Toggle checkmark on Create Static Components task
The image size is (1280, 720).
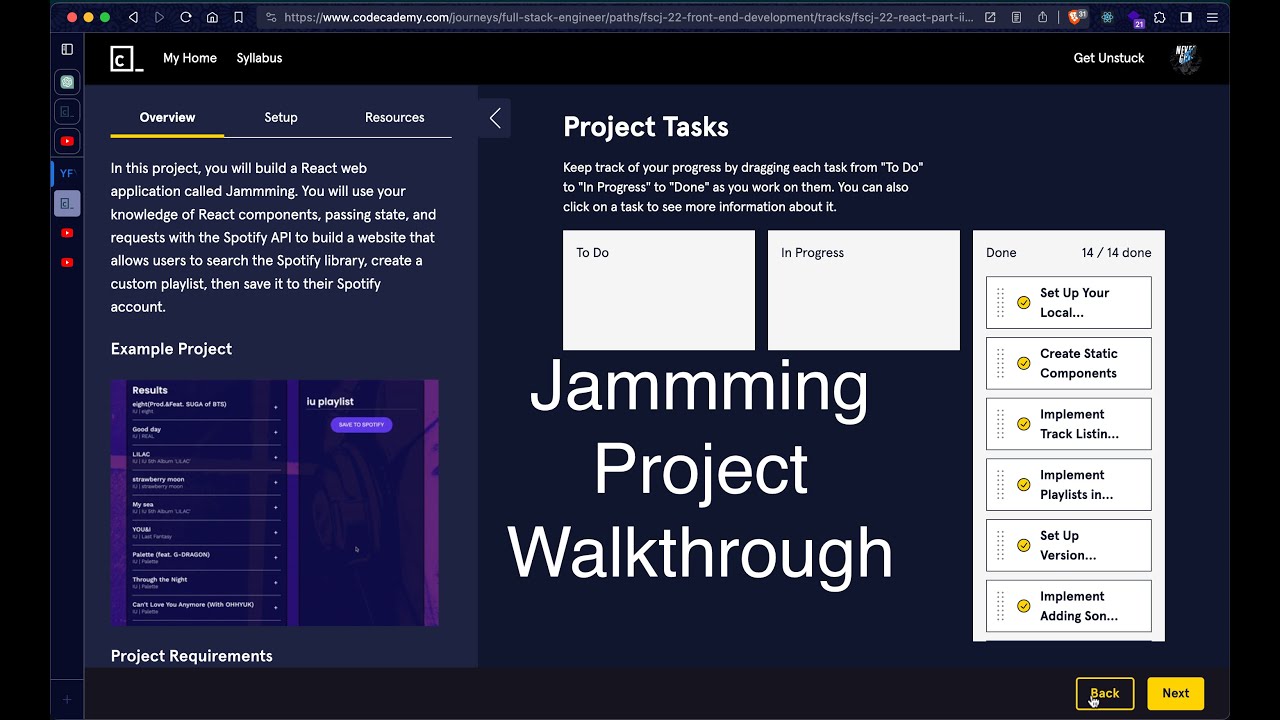pos(1024,363)
